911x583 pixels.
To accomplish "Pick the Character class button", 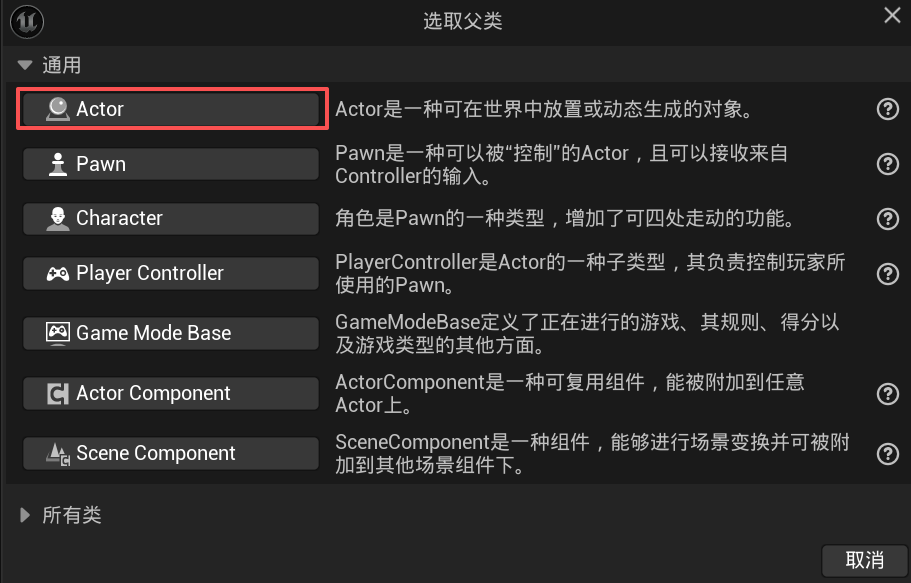I will pyautogui.click(x=171, y=218).
